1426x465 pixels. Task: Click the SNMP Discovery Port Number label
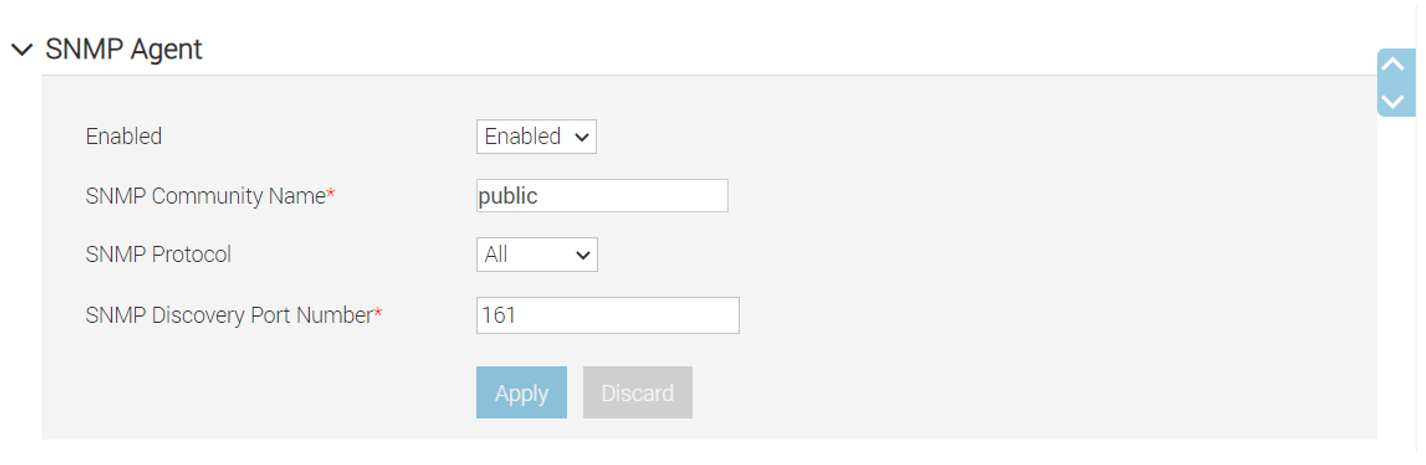pos(229,315)
